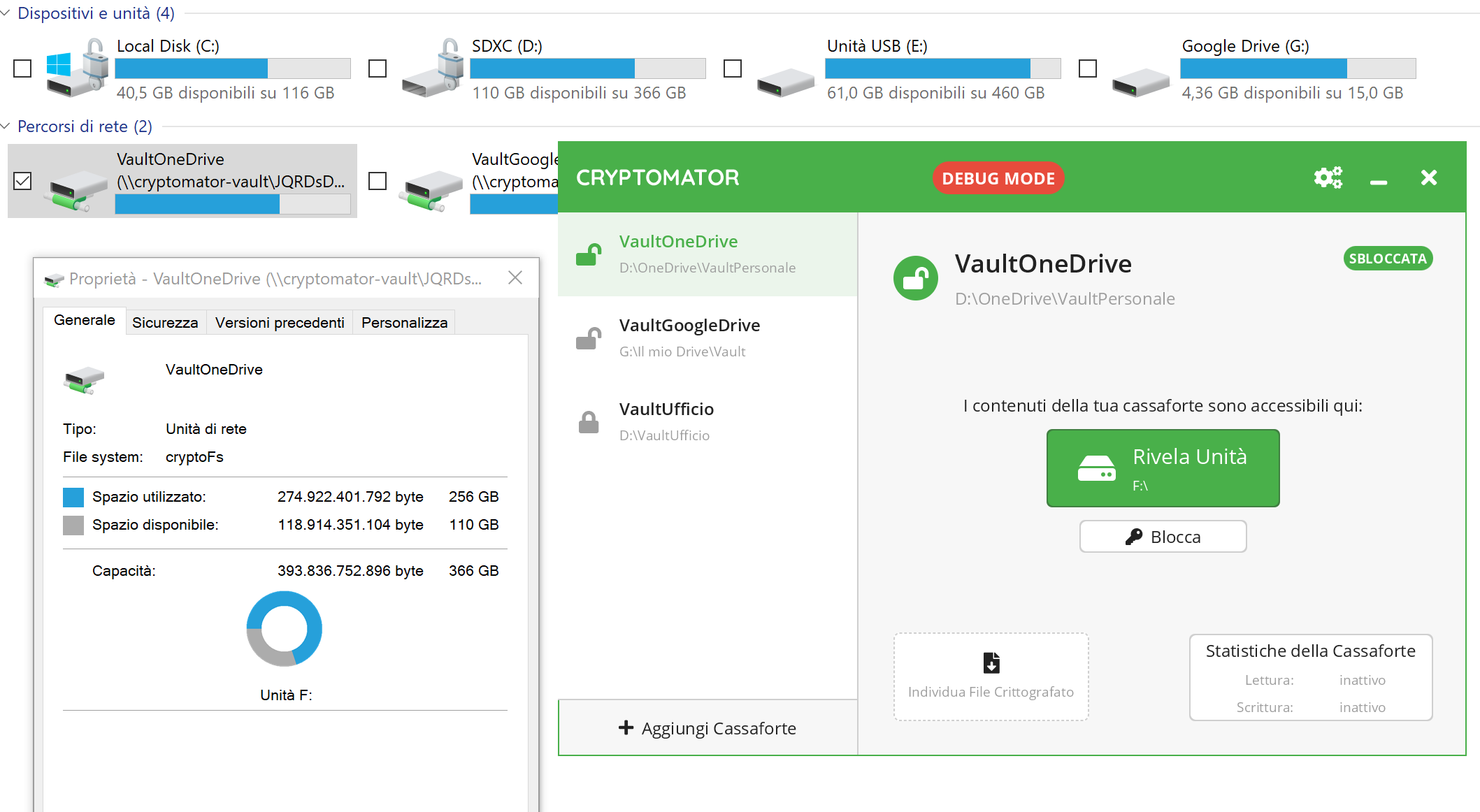The image size is (1480, 812).
Task: Click '393.836.752.896 byte' capacity value
Action: pos(350,571)
